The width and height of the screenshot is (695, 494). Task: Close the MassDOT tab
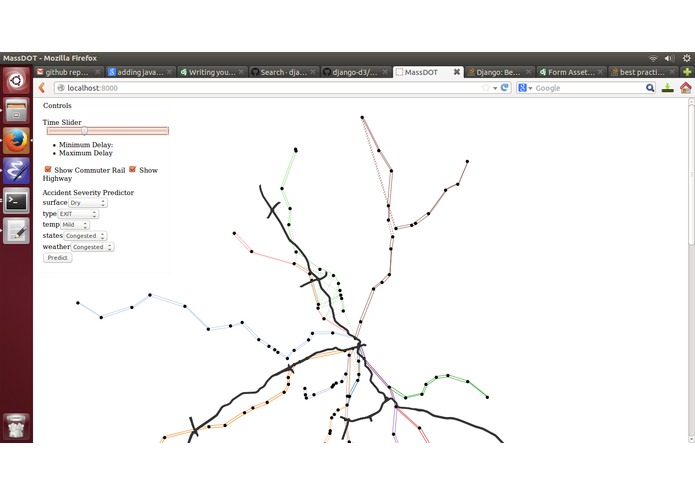pos(457,72)
